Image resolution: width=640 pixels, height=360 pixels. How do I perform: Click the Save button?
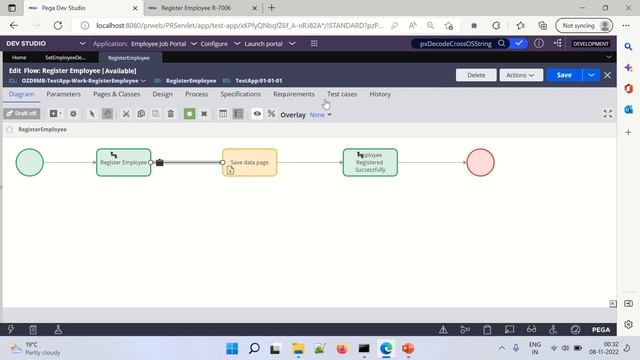click(564, 75)
